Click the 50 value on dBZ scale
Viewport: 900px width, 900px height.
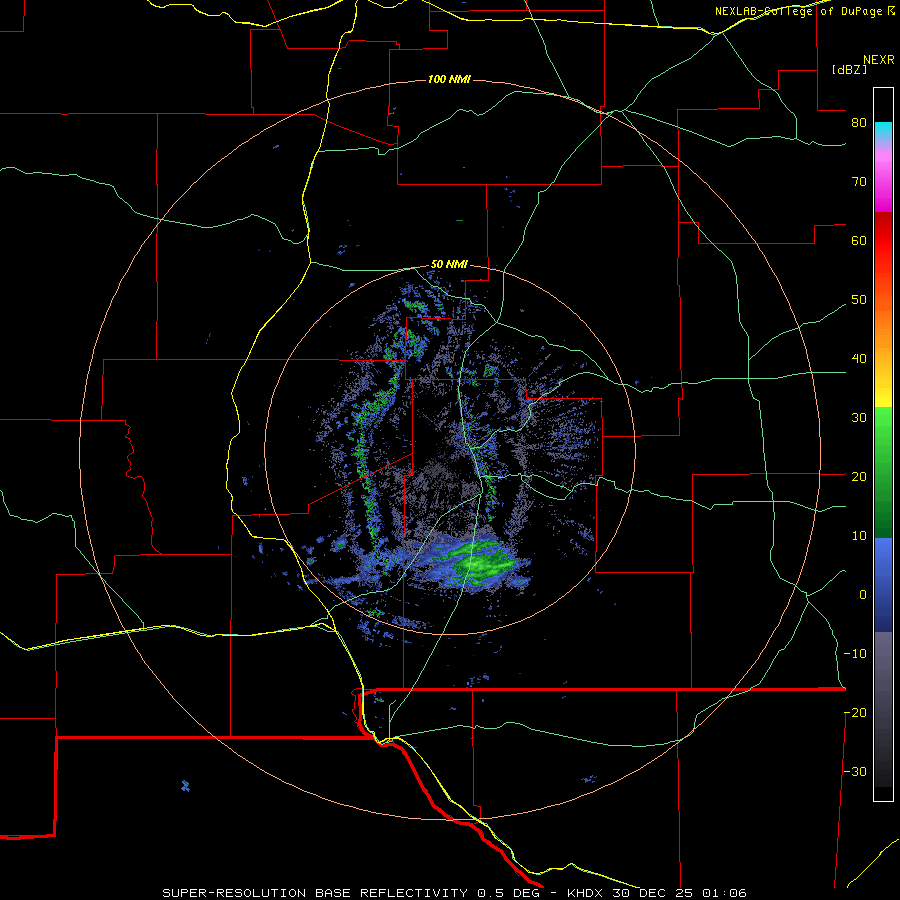point(859,300)
